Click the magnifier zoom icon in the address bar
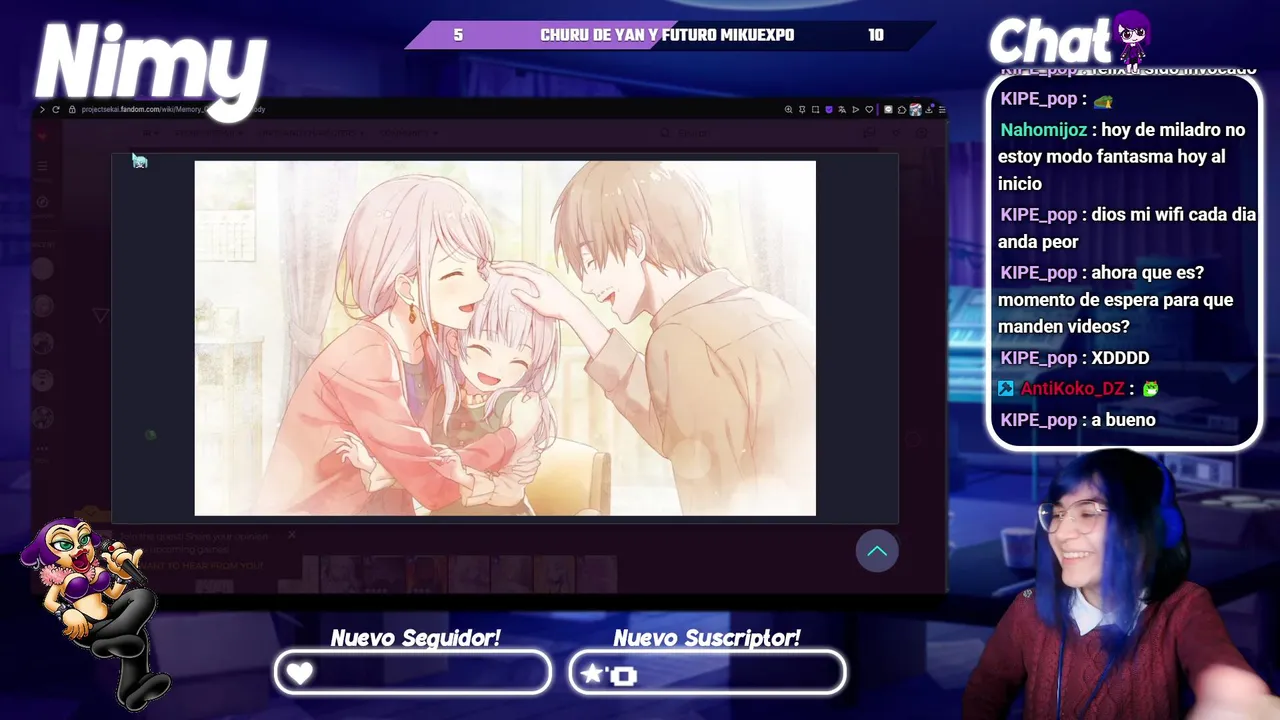Viewport: 1280px width, 720px height. [x=789, y=110]
